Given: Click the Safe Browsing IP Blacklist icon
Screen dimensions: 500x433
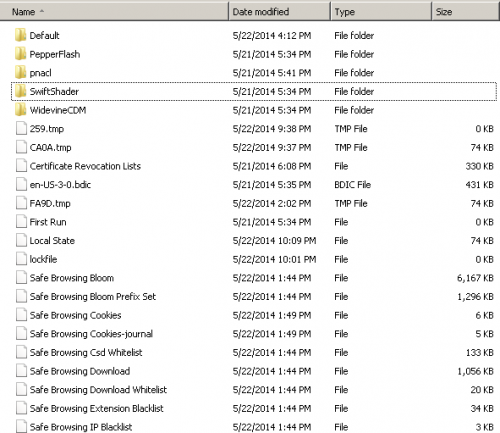Looking at the screenshot, I should point(21,427).
